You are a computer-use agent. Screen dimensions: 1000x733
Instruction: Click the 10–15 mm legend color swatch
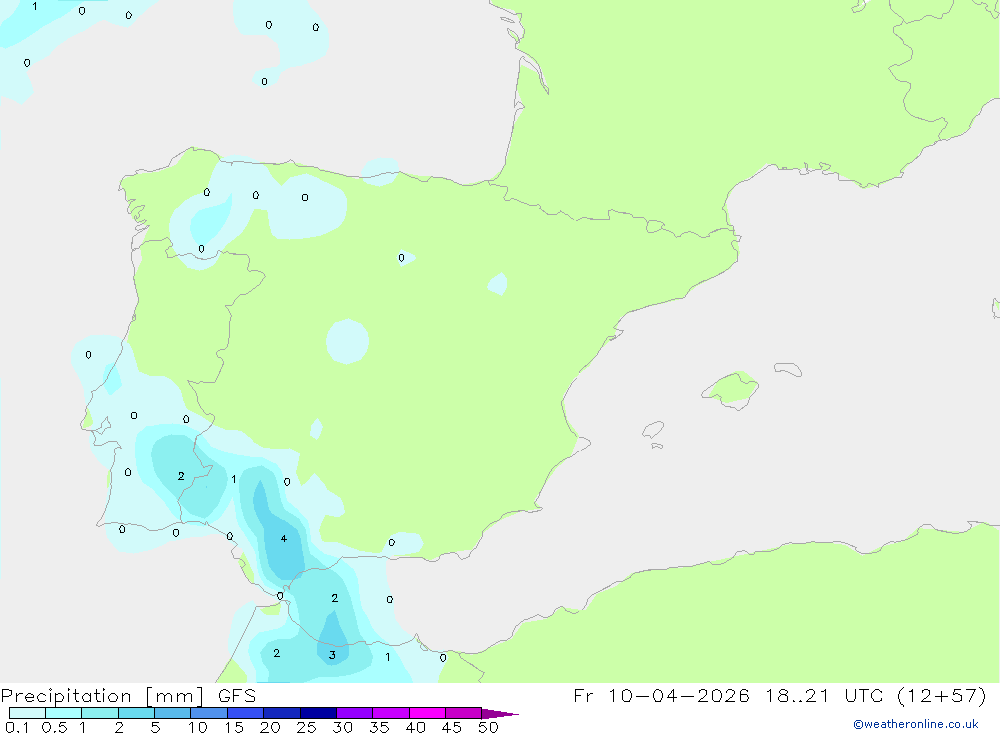tap(209, 713)
